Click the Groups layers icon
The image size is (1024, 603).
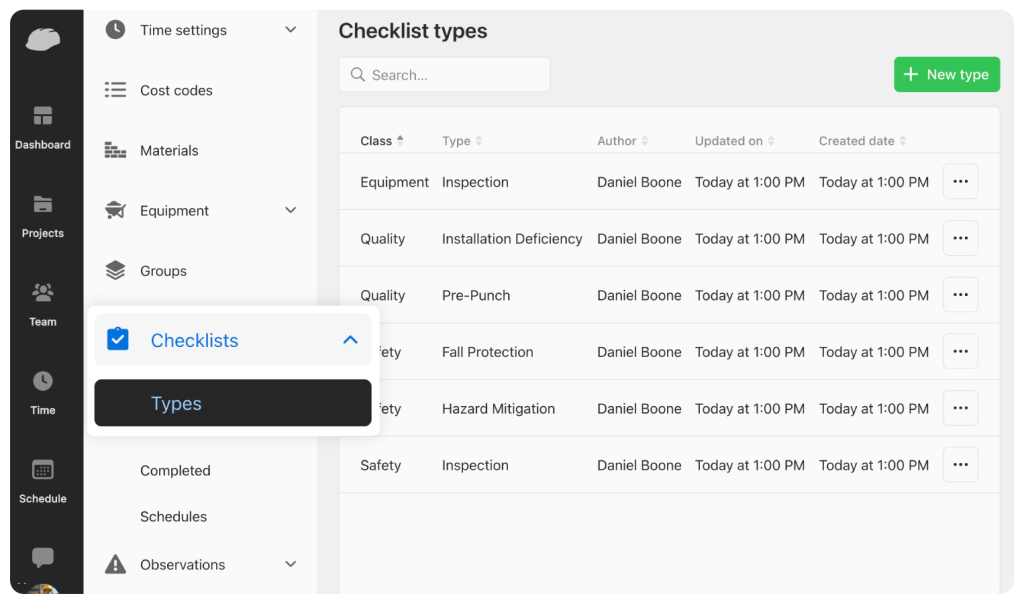click(x=116, y=271)
